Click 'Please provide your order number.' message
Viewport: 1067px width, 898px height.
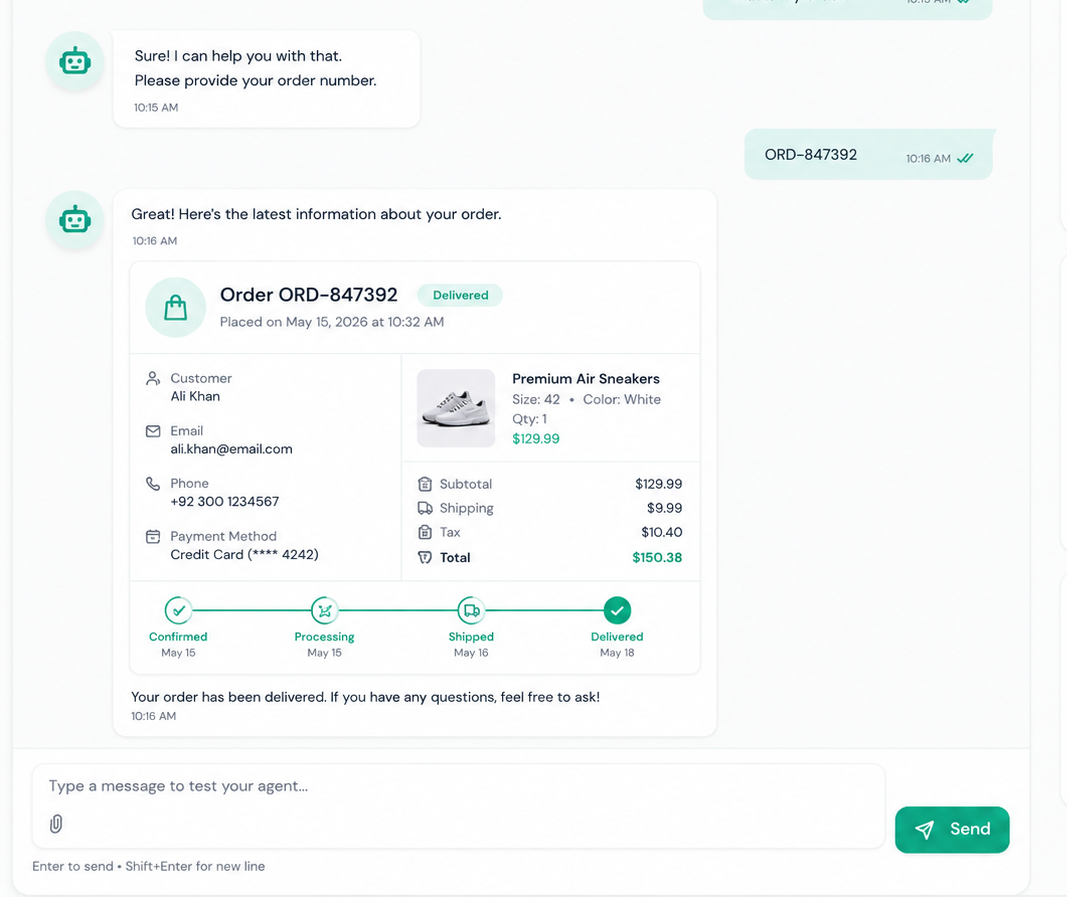255,81
